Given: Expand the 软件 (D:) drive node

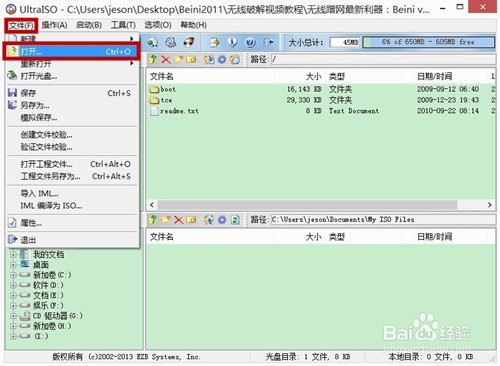Looking at the screenshot, I should pos(13,285).
